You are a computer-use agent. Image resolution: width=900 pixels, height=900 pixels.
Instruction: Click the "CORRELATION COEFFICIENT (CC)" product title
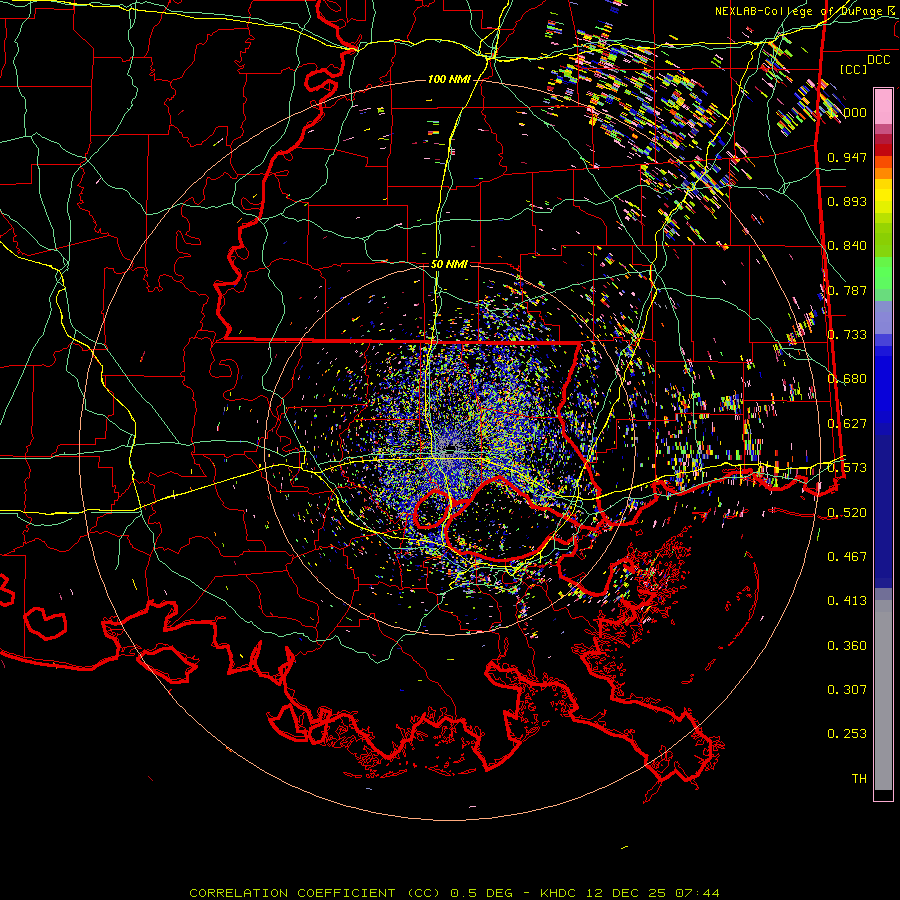(315, 893)
